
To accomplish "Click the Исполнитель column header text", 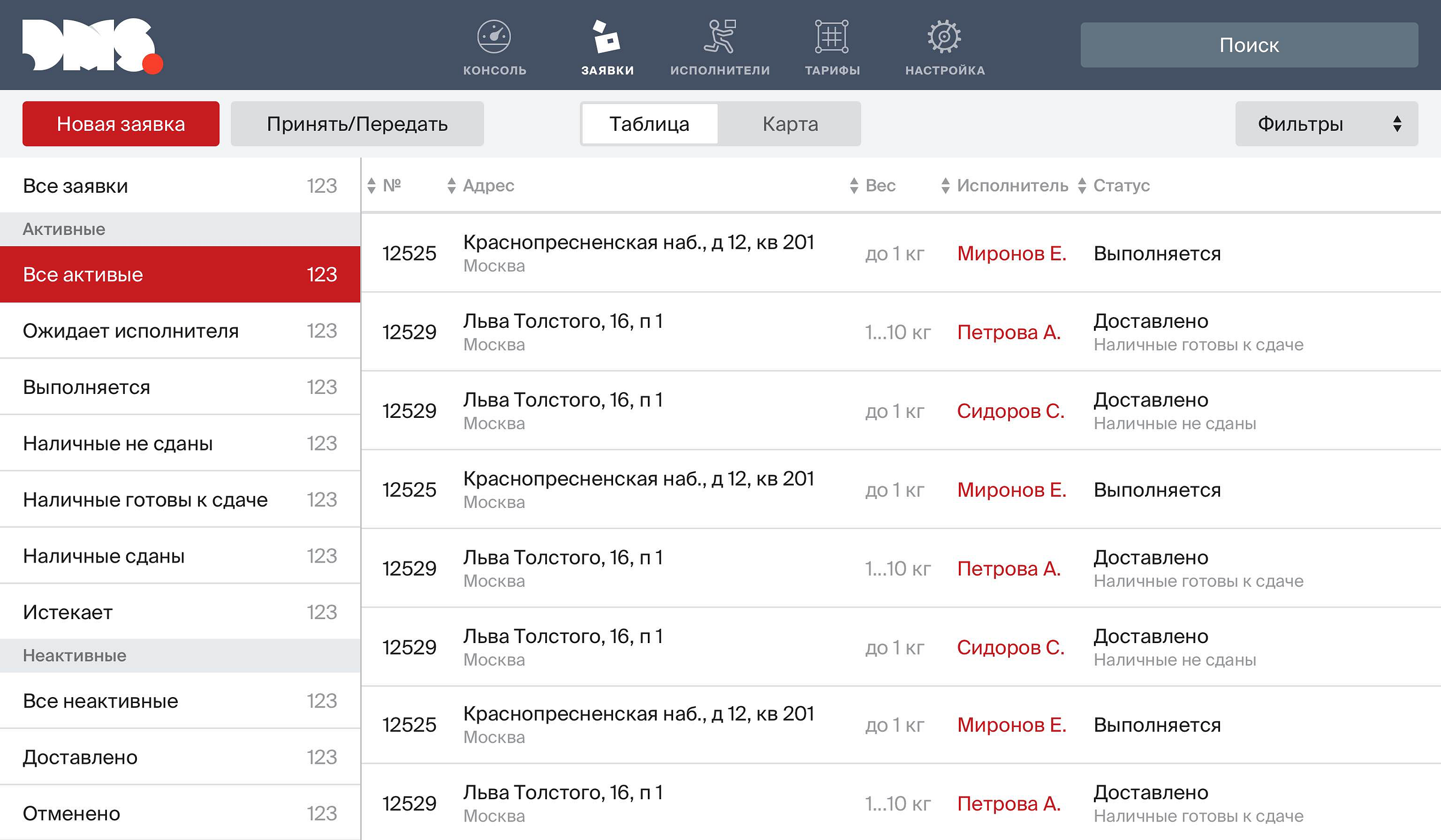I will pos(1012,186).
